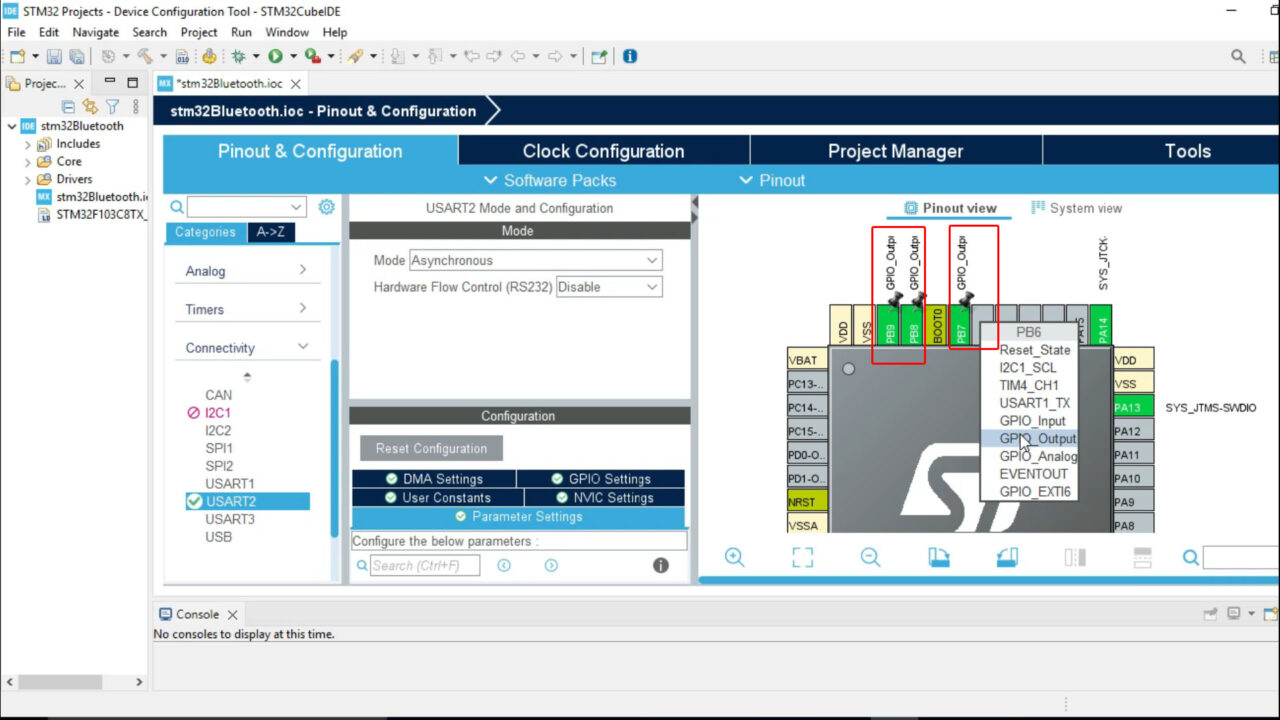Open the Navigate menu

95,32
